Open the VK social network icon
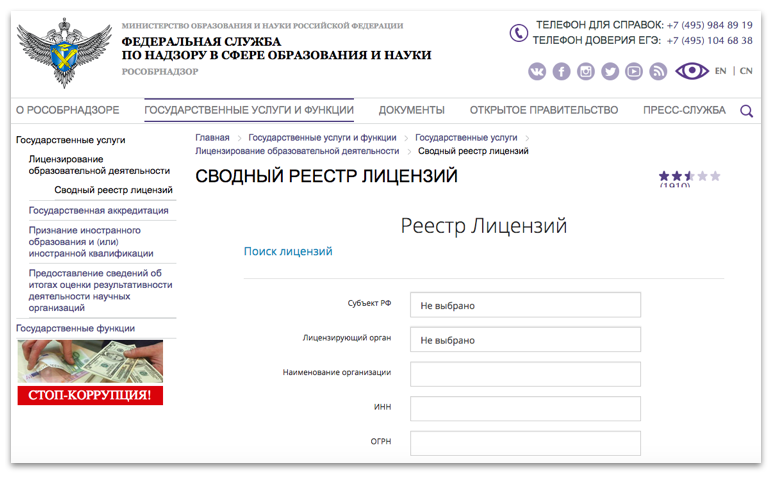Viewport: 775px width, 477px height. (537, 72)
